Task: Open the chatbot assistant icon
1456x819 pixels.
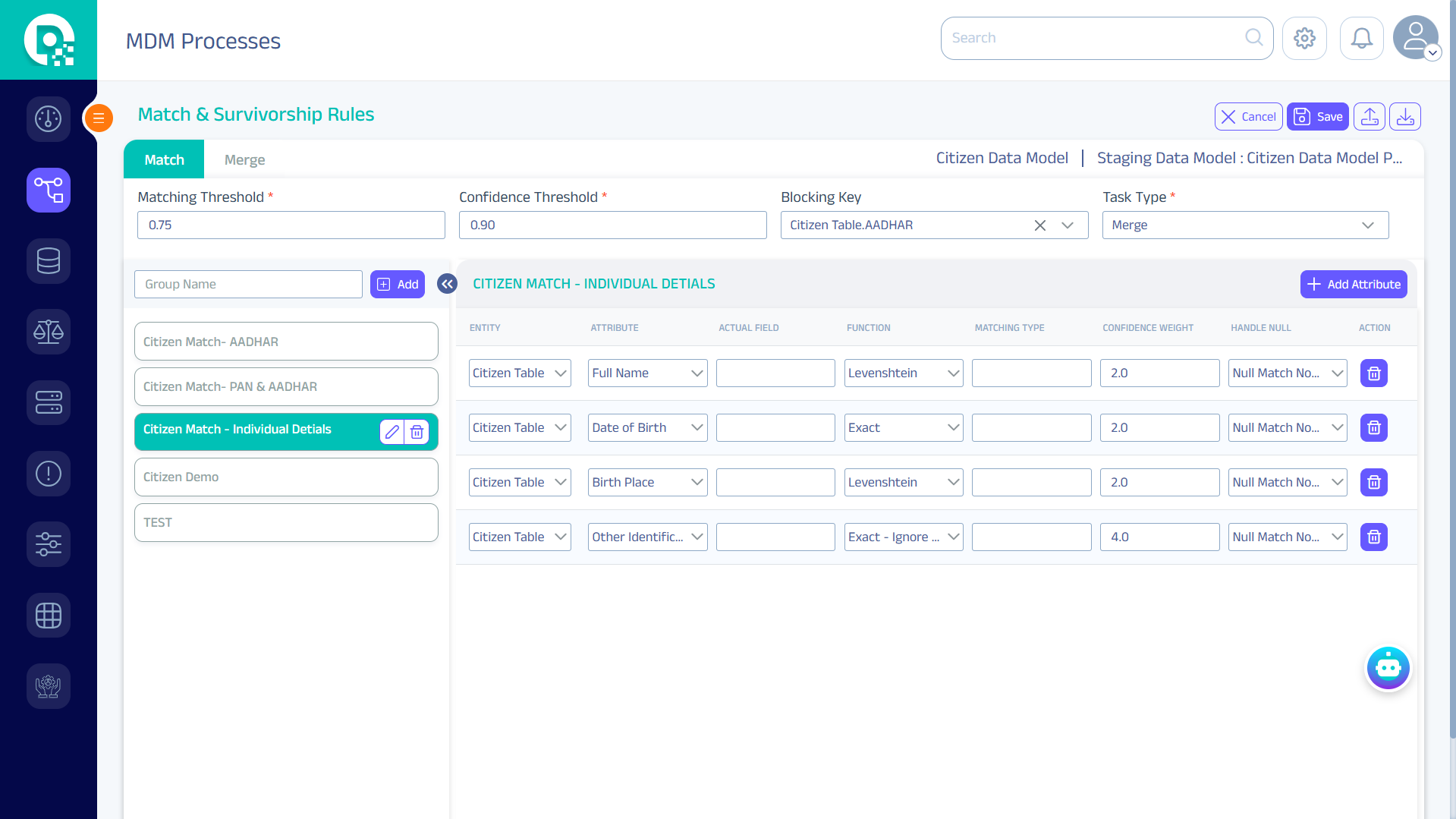Action: 1388,668
